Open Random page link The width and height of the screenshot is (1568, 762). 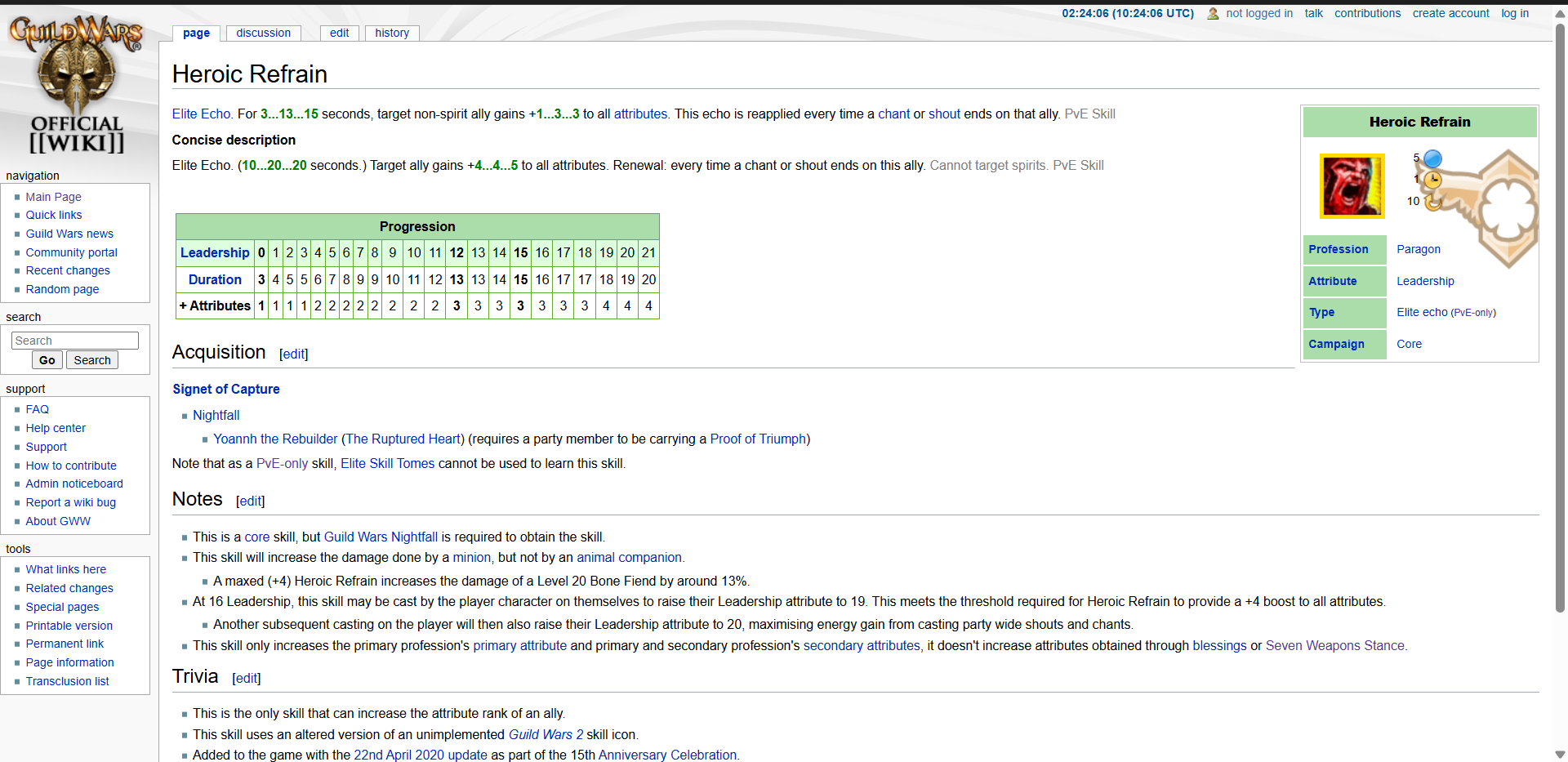[62, 289]
